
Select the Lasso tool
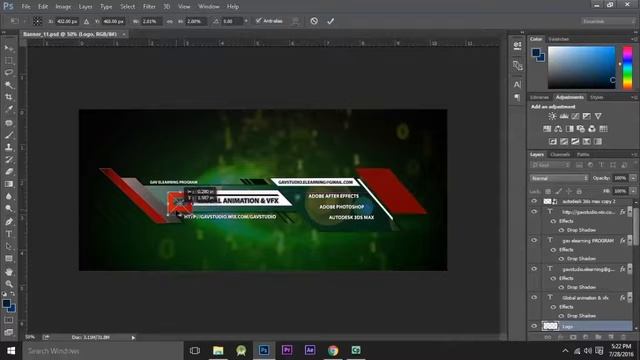tap(9, 73)
